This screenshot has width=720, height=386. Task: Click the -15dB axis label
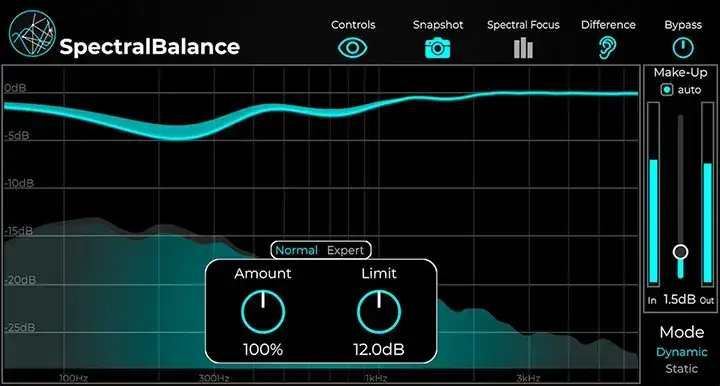[19, 231]
